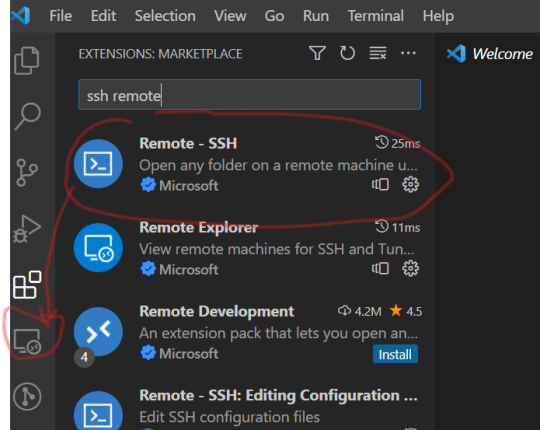Open the Views and More Actions menu
The width and height of the screenshot is (540, 430).
pos(408,53)
